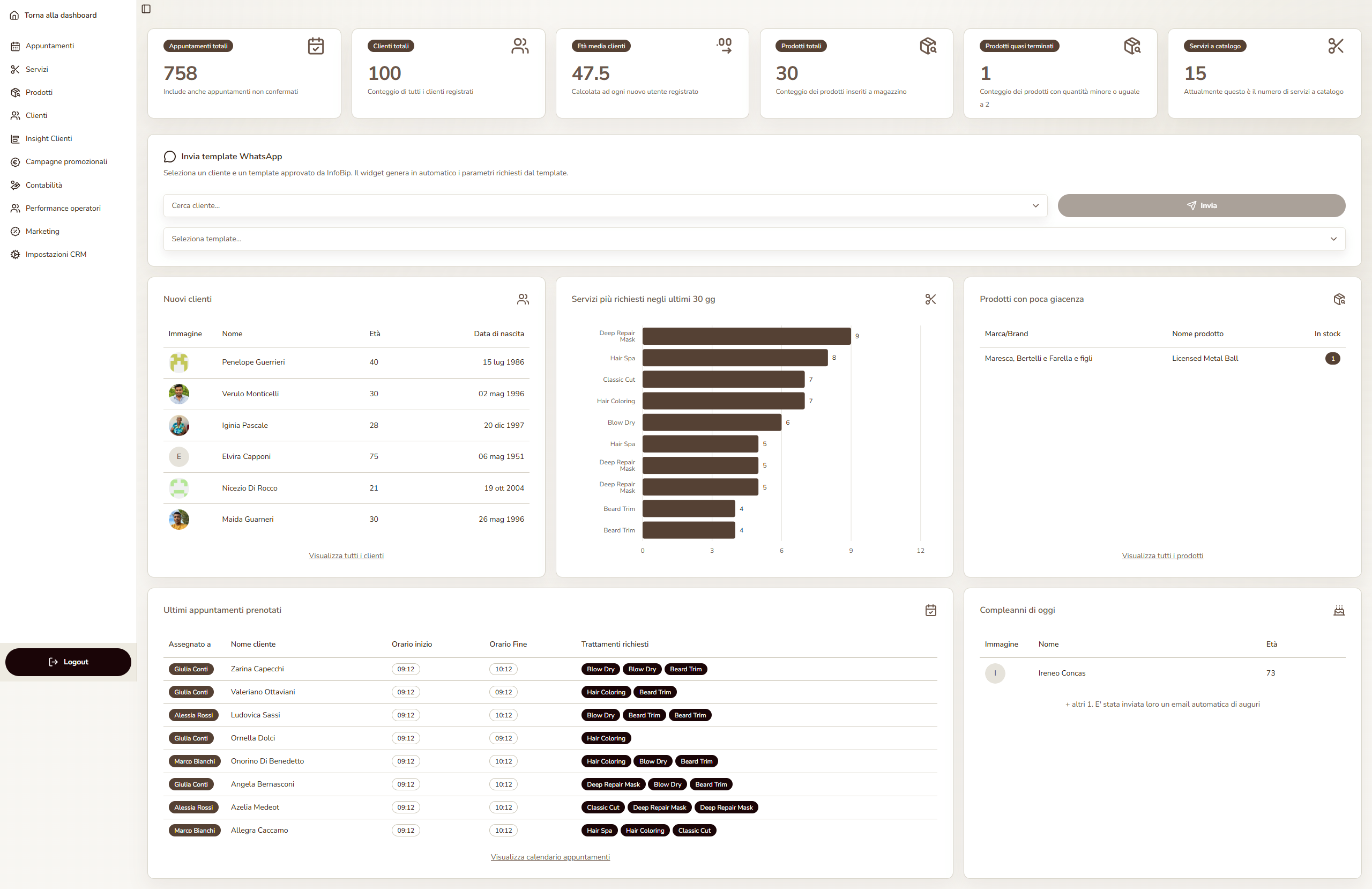The image size is (1372, 889).
Task: Click the package icon in Prodotti quasi terminati card
Action: 1132,46
